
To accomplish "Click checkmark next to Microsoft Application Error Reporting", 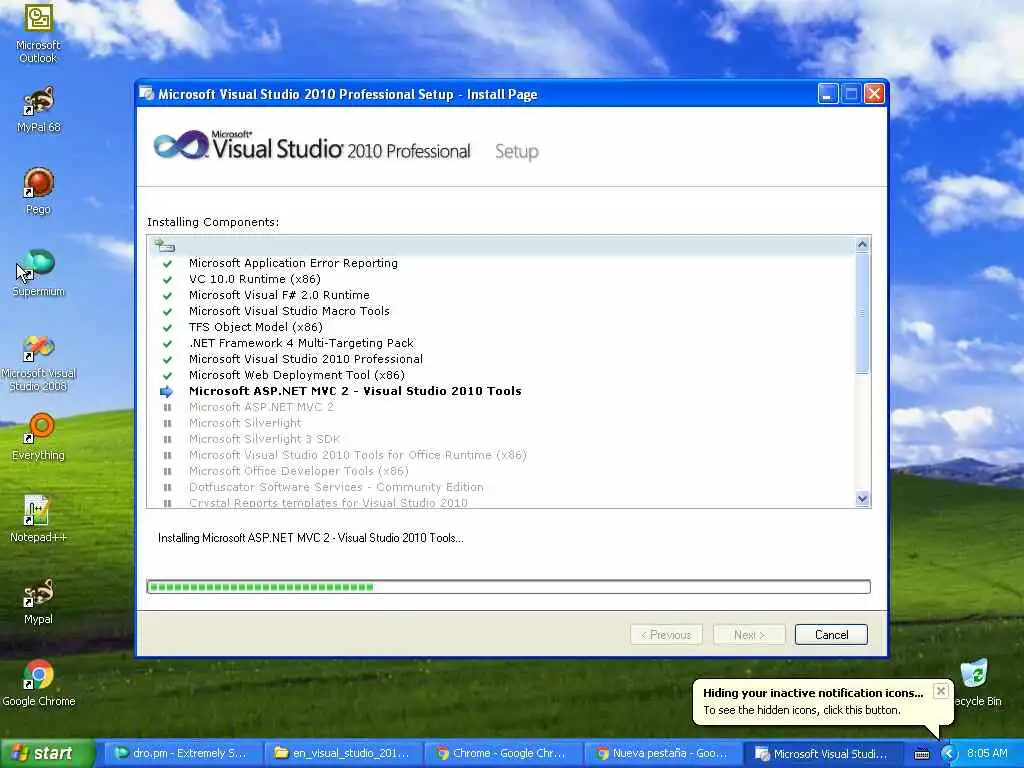I will point(167,263).
